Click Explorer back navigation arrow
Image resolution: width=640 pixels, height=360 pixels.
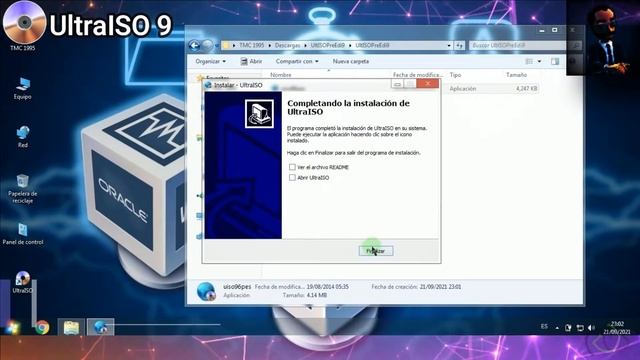point(194,45)
